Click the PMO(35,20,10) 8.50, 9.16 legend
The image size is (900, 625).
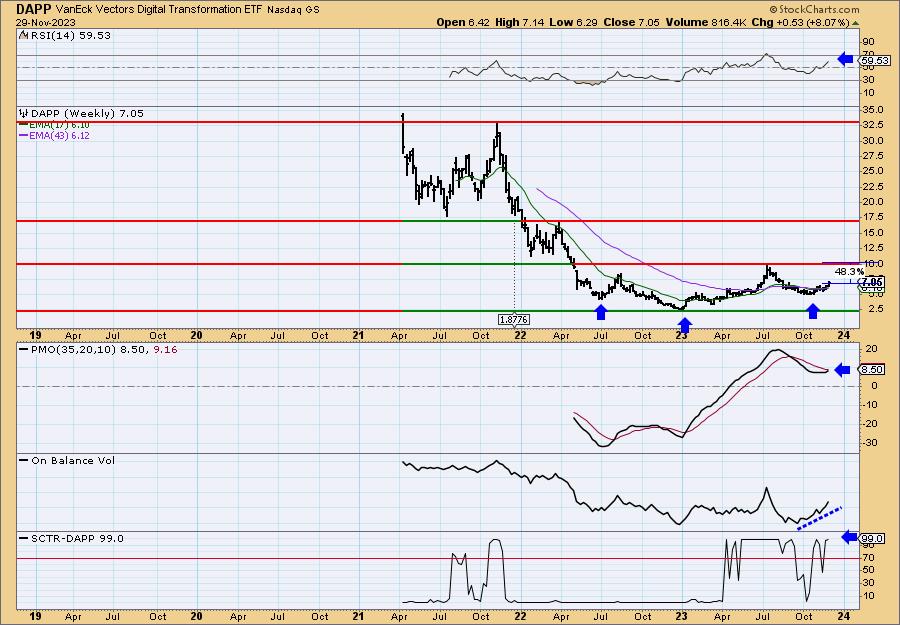pyautogui.click(x=104, y=349)
